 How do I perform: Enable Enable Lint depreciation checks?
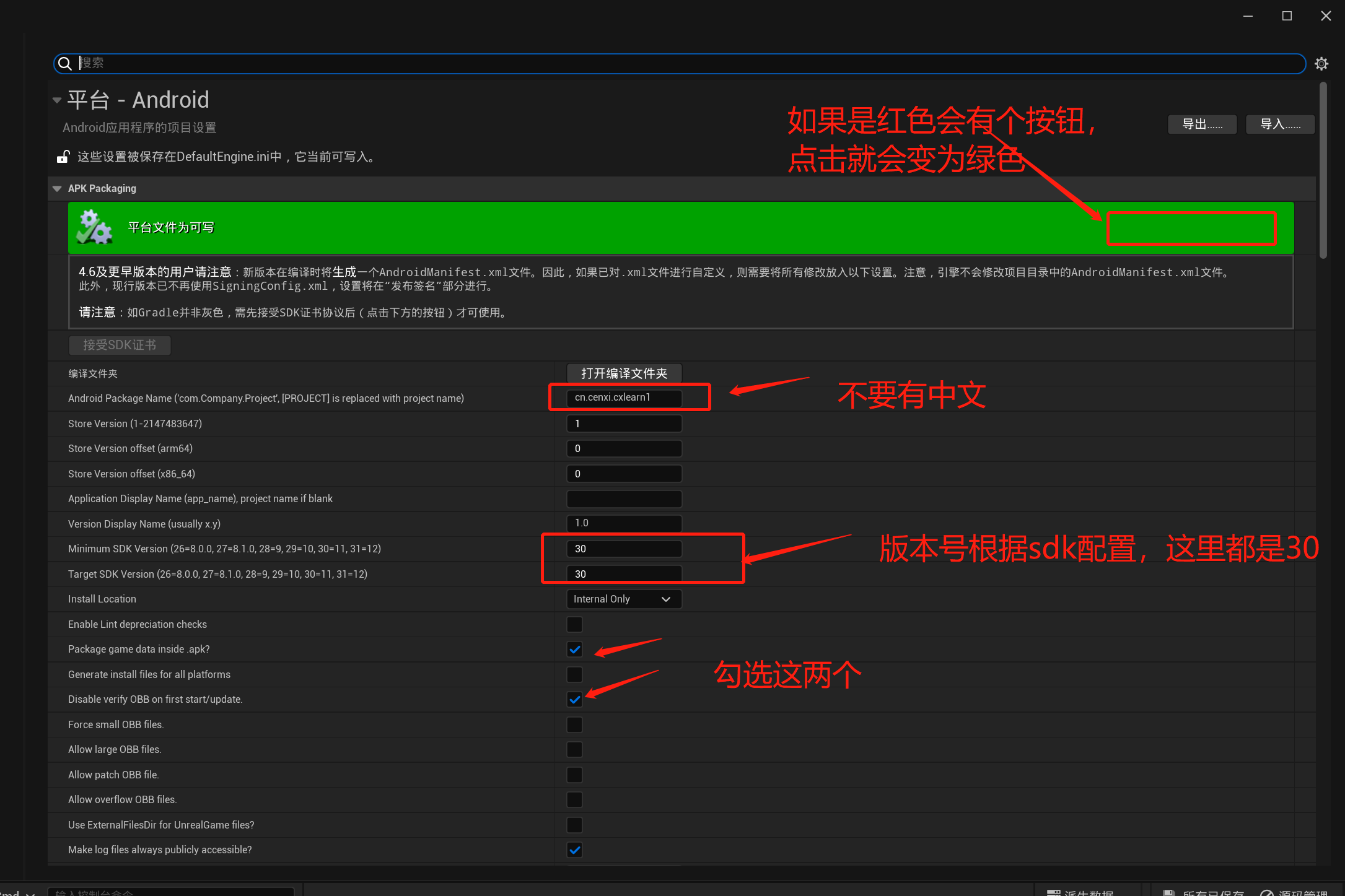pos(574,624)
